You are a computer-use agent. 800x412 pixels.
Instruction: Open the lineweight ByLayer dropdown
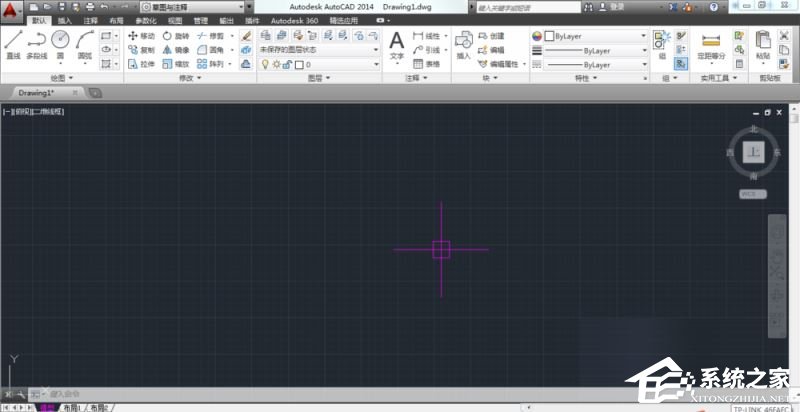click(595, 50)
